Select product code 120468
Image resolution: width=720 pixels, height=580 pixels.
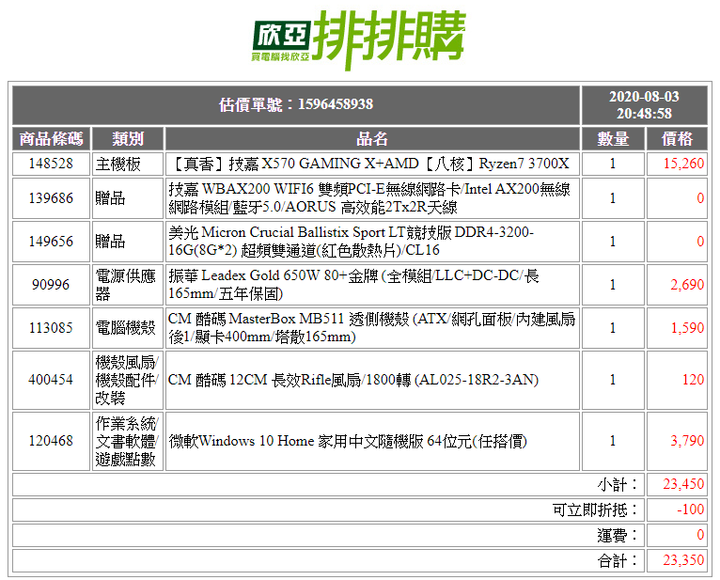point(51,441)
